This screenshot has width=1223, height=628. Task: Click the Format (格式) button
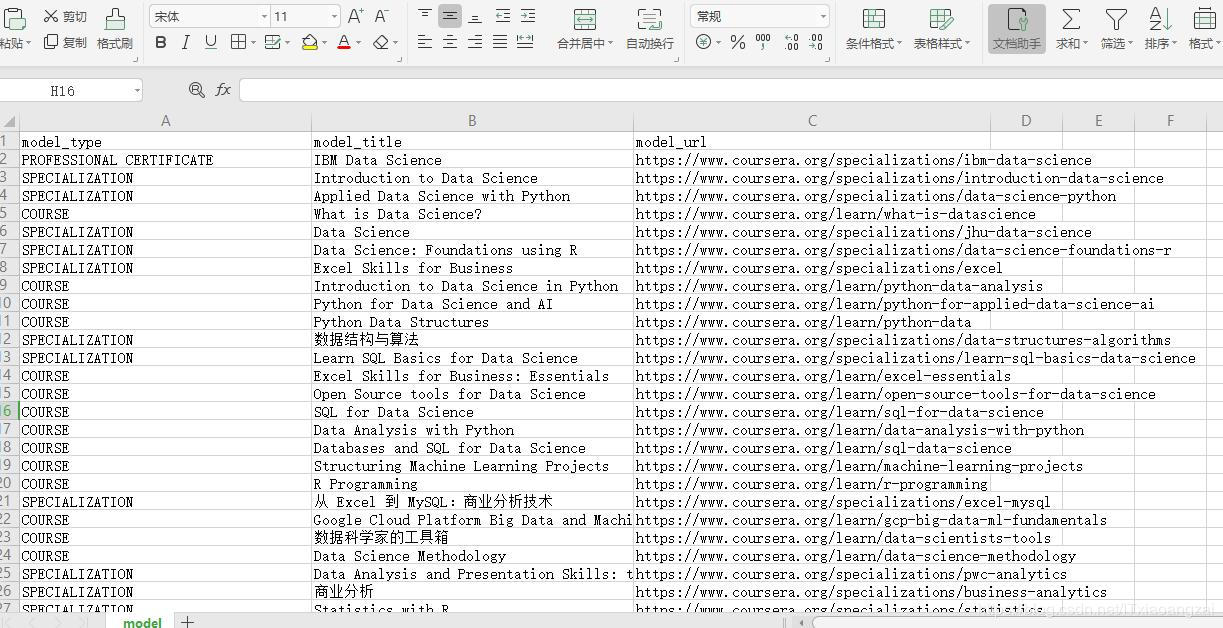(x=1204, y=29)
